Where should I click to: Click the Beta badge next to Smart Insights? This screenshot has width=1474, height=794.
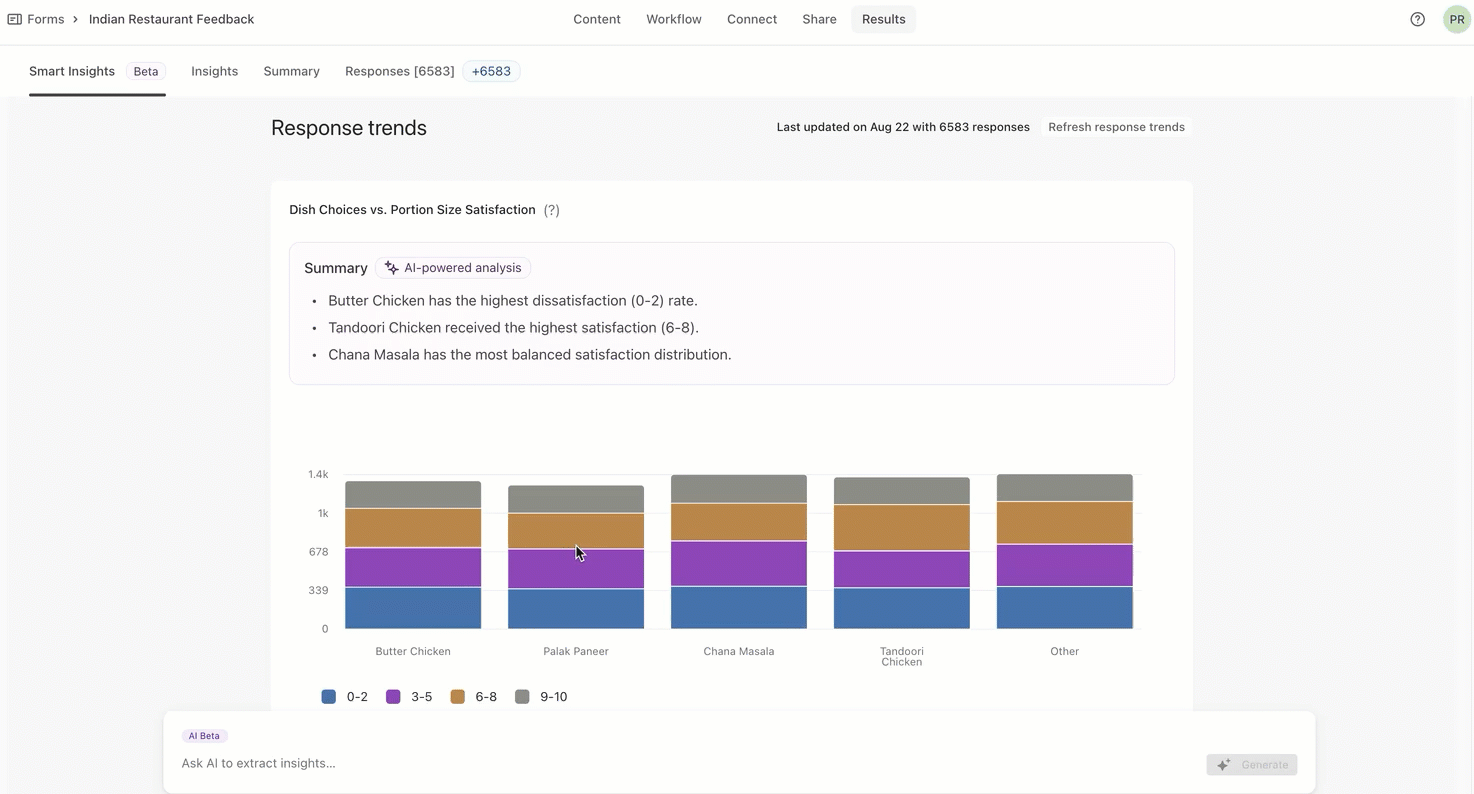146,71
